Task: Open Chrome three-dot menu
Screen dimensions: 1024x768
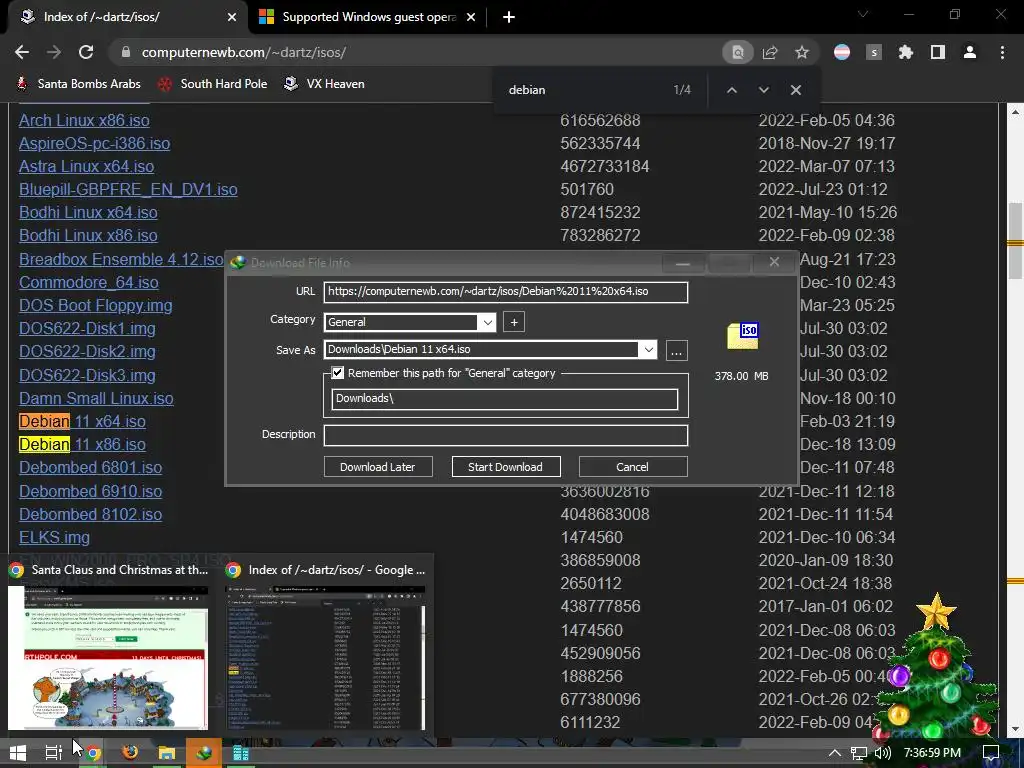Action: (1002, 52)
